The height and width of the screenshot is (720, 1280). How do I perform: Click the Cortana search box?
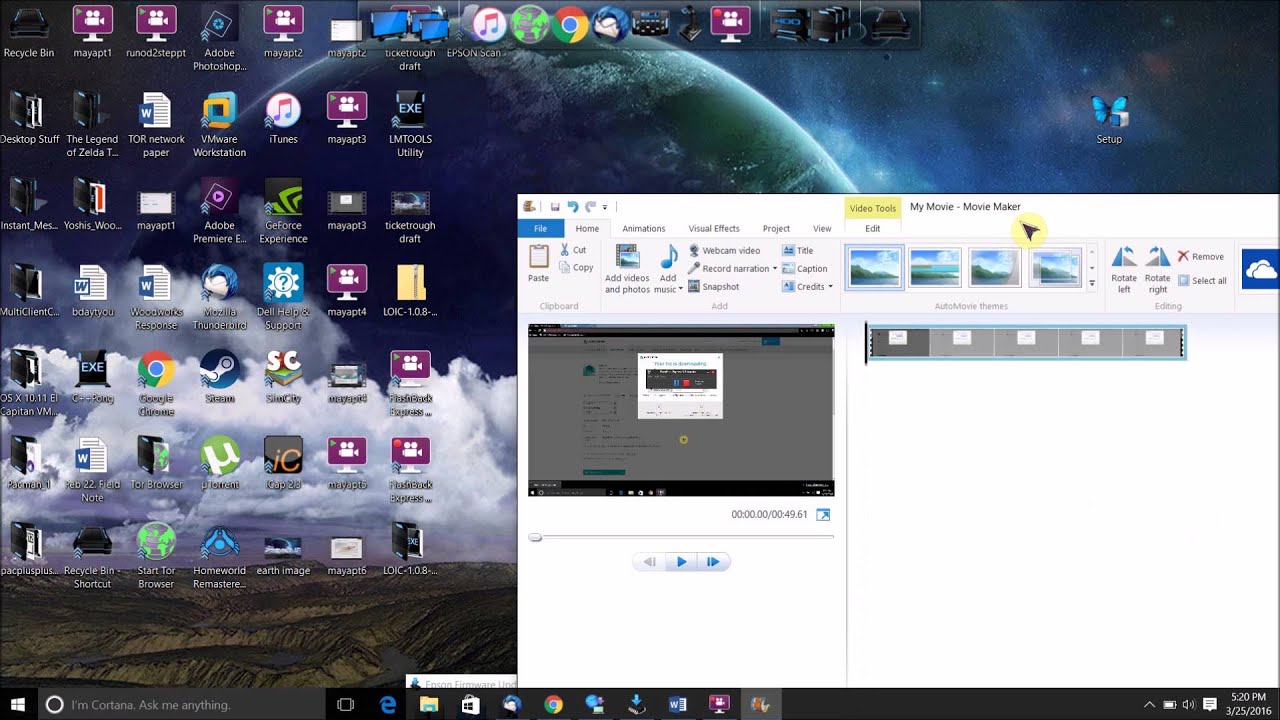coord(183,705)
